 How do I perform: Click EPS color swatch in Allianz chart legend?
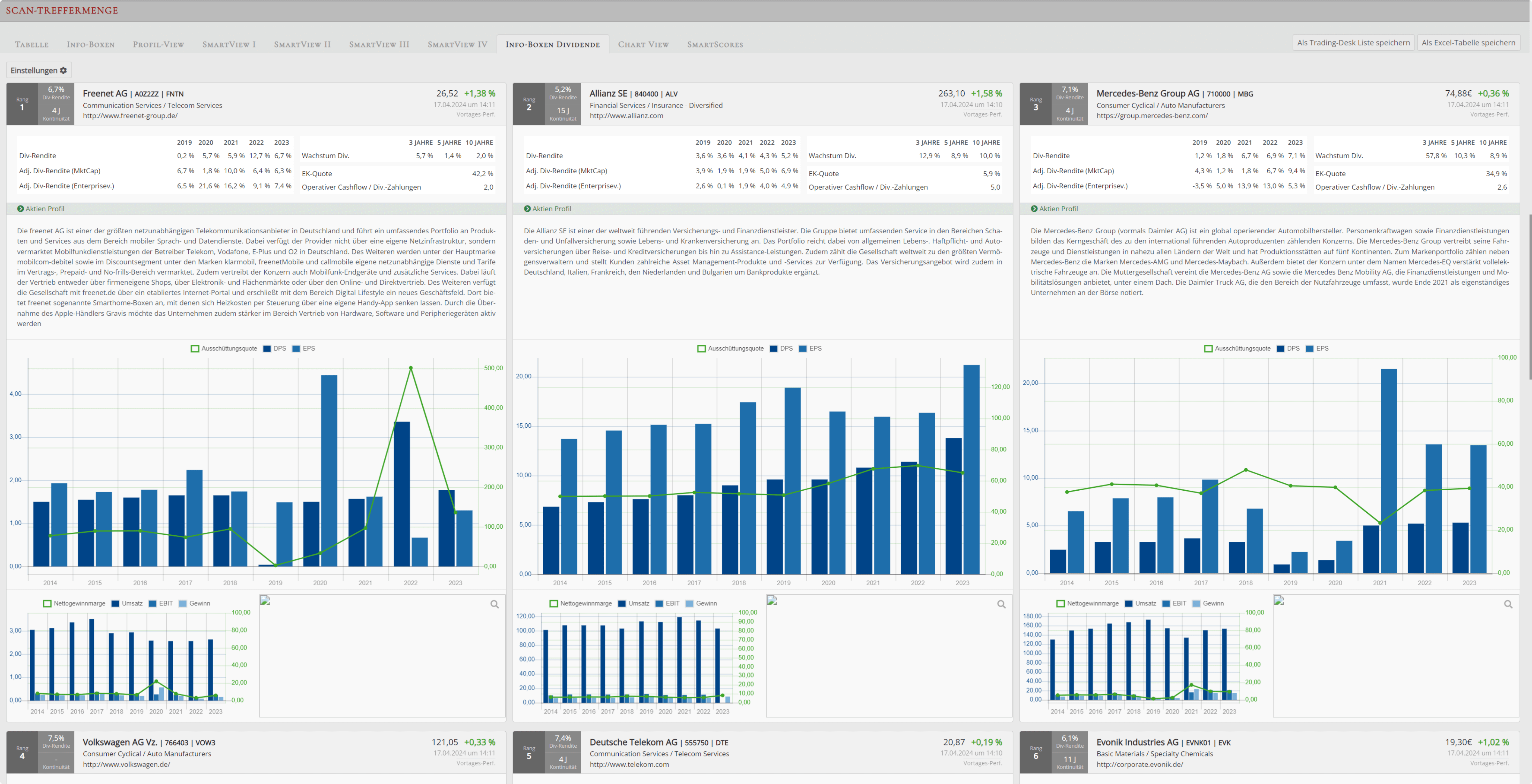[803, 349]
